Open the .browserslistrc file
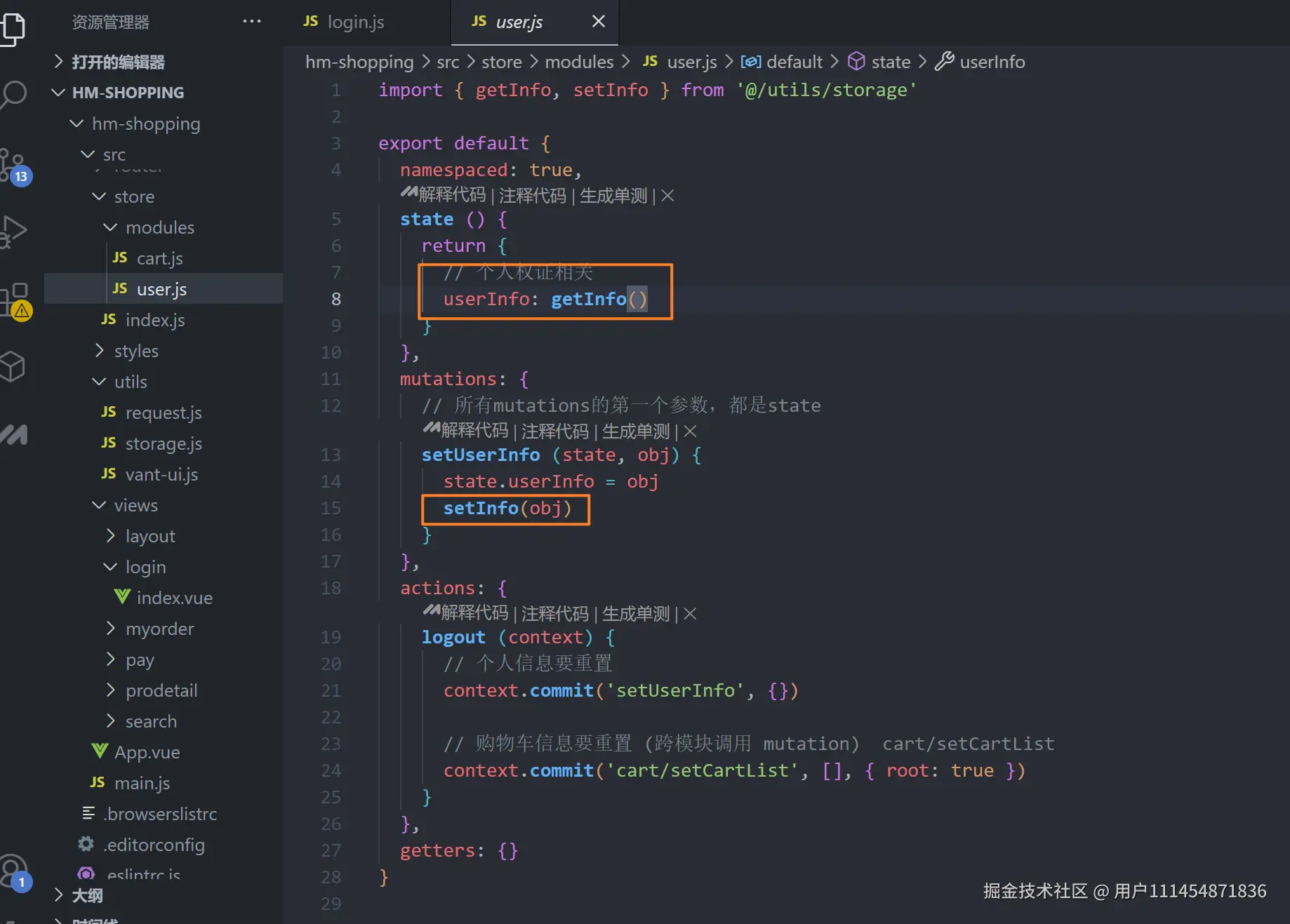The height and width of the screenshot is (924, 1290). pyautogui.click(x=164, y=814)
